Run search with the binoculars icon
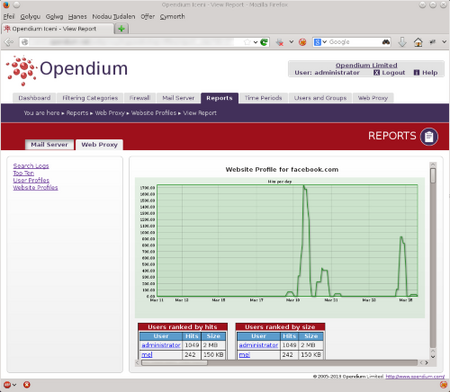 [x=386, y=42]
